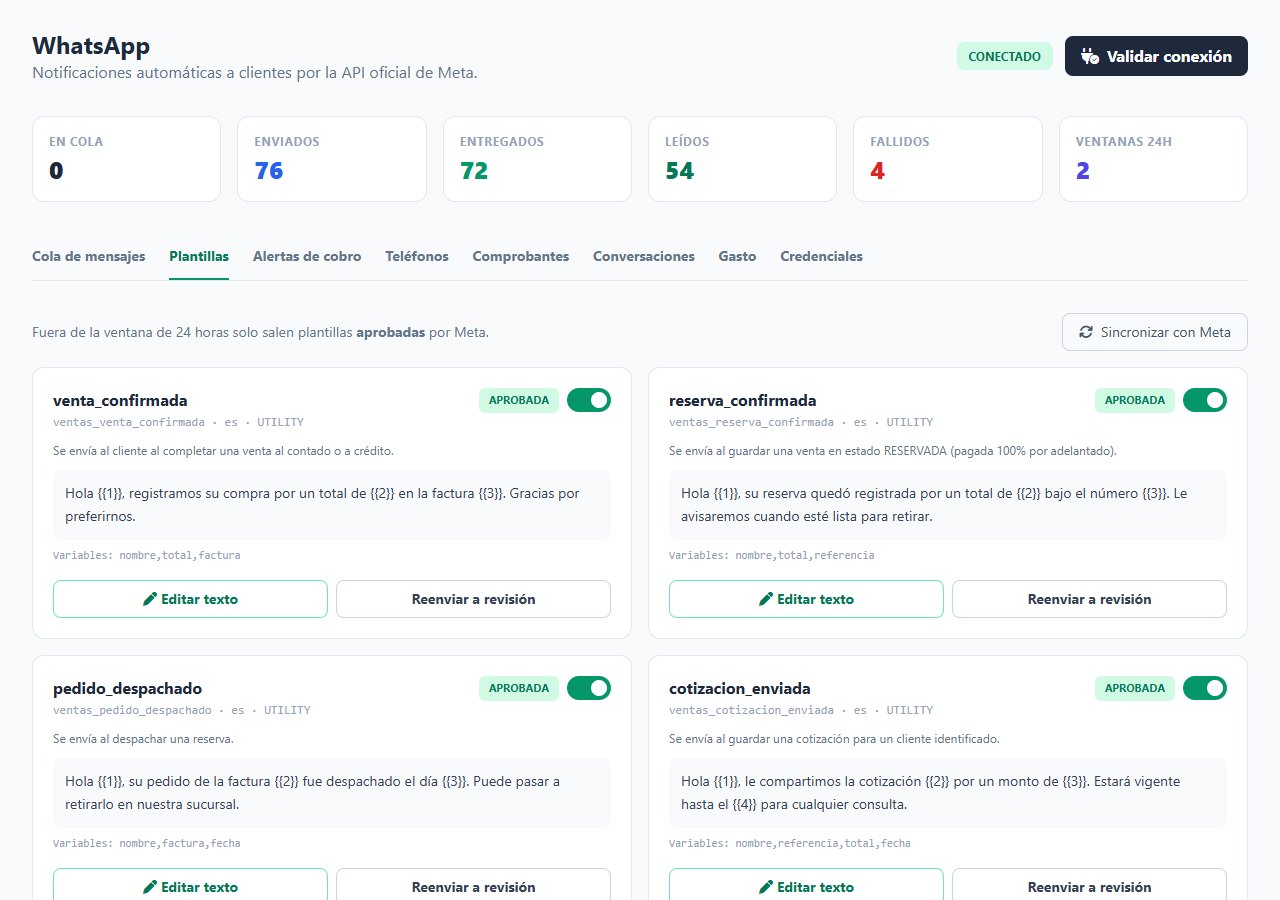Disable the venta_confirmada template toggle
The width and height of the screenshot is (1280, 900).
(x=589, y=400)
